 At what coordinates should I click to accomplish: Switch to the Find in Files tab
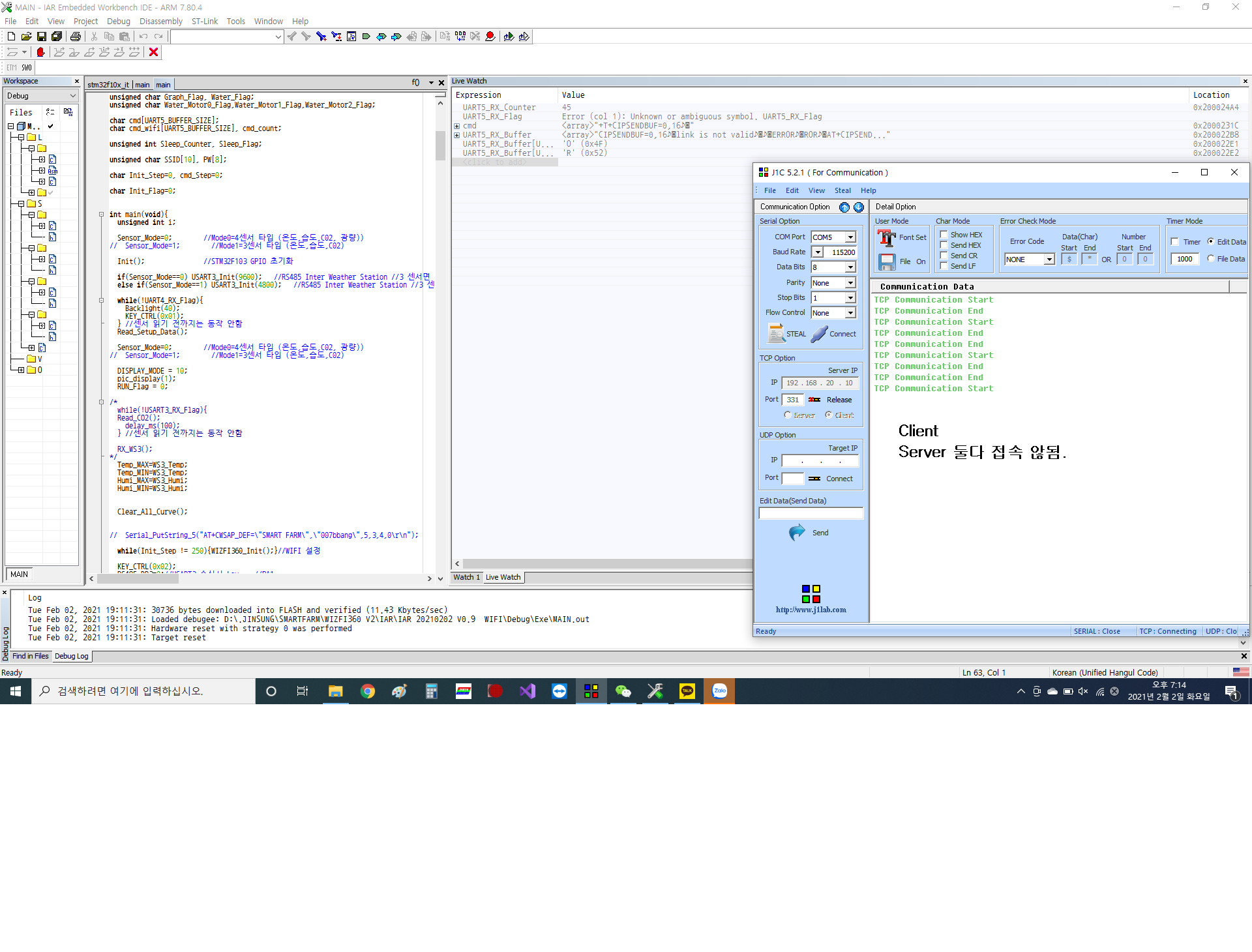click(30, 656)
